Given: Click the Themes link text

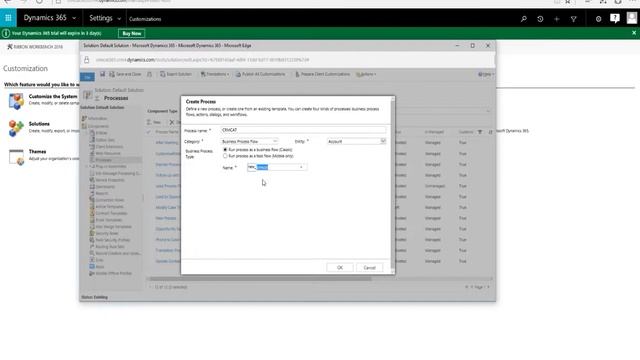Looking at the screenshot, I should (37, 151).
